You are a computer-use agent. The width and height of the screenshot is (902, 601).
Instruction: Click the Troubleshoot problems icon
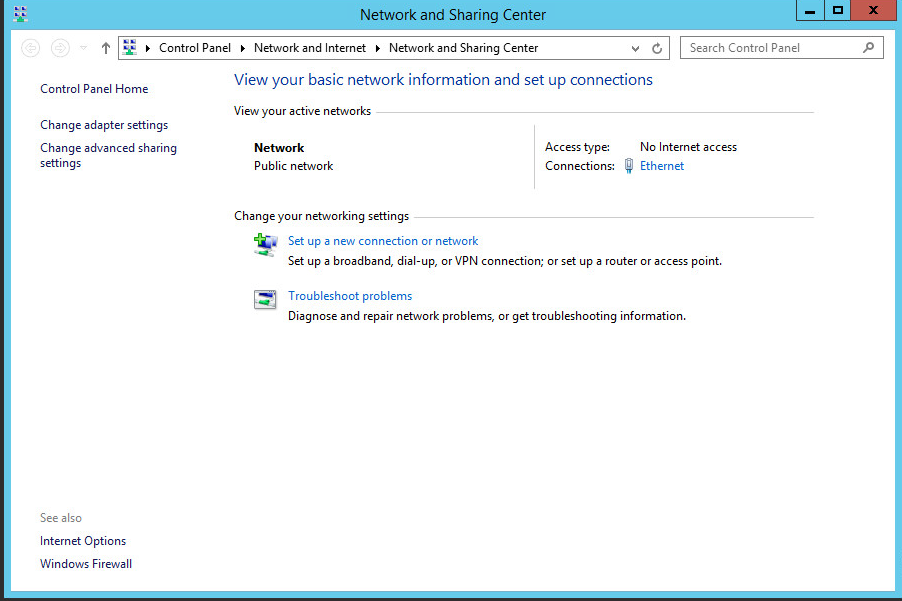coord(265,300)
